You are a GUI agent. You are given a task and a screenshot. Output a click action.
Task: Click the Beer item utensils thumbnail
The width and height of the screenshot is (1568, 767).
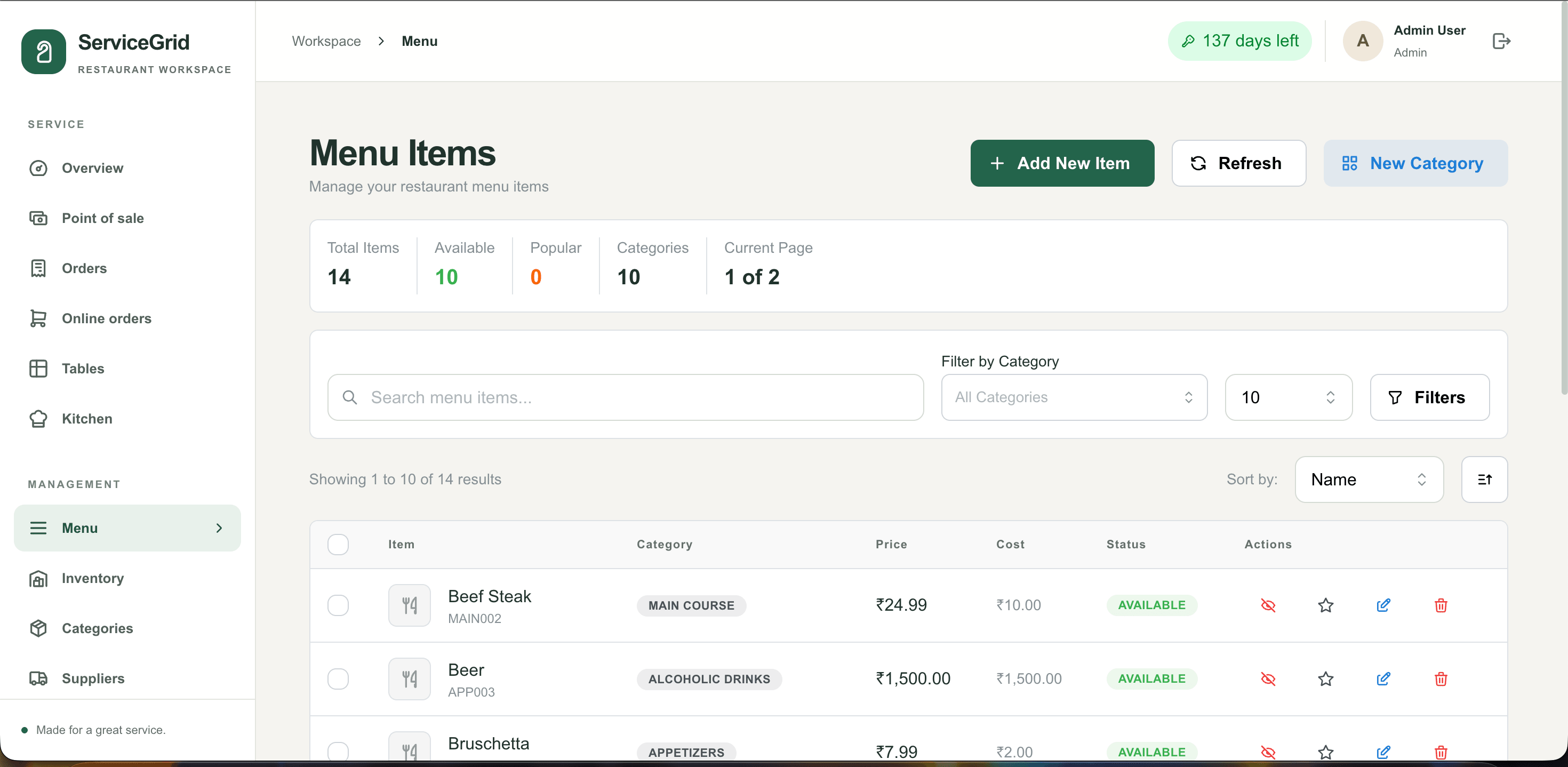tap(410, 679)
